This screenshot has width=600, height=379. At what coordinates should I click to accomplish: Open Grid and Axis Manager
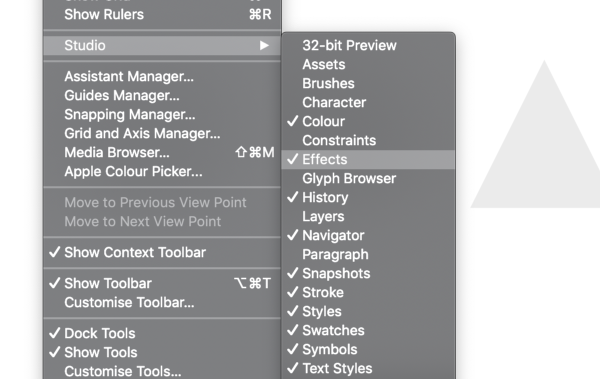[x=162, y=133]
